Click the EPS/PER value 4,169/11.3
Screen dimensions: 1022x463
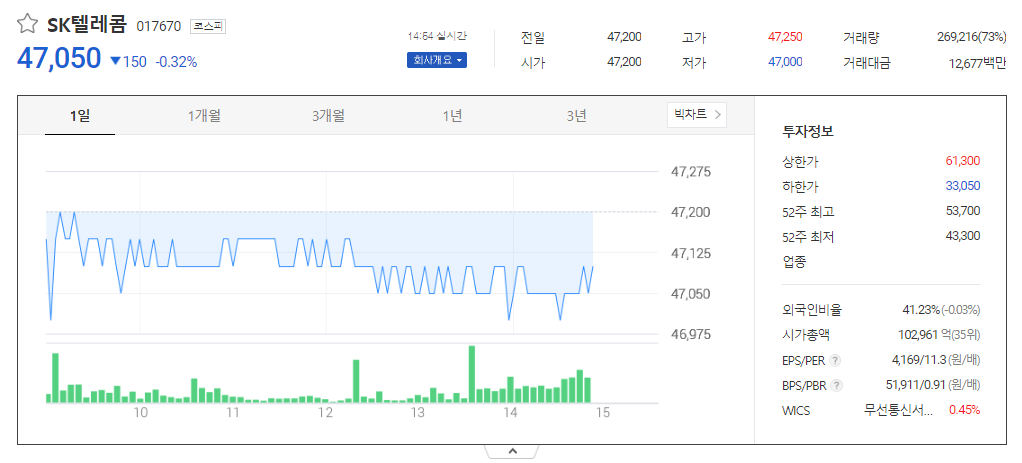pos(917,360)
